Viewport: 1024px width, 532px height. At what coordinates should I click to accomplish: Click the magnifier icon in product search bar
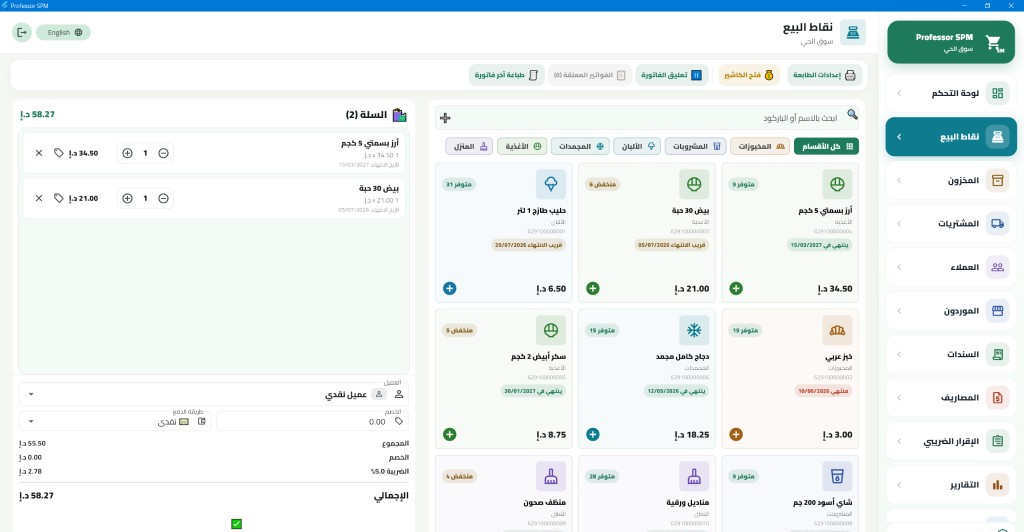pyautogui.click(x=852, y=115)
